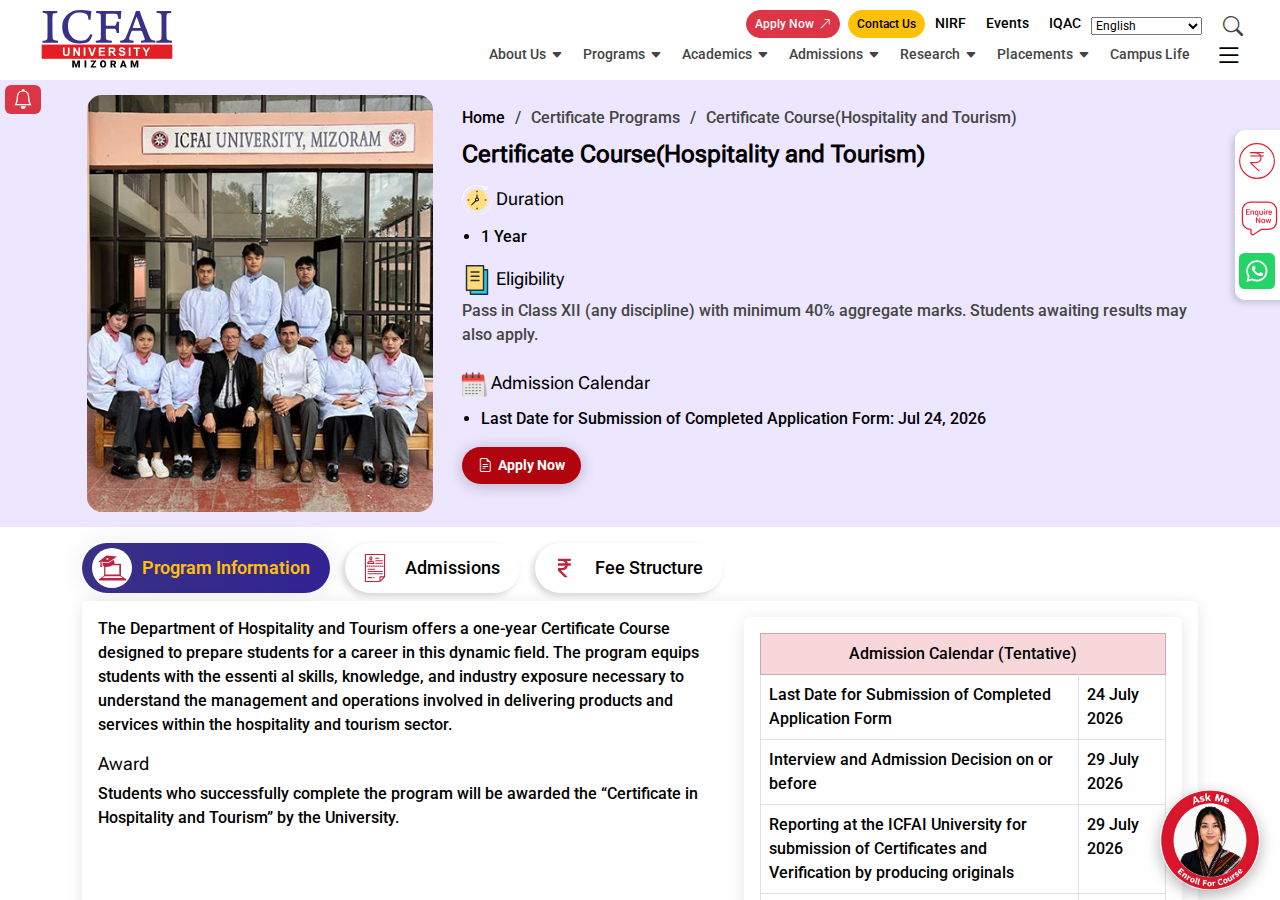Open the Events link
1280x900 pixels.
click(x=1007, y=23)
